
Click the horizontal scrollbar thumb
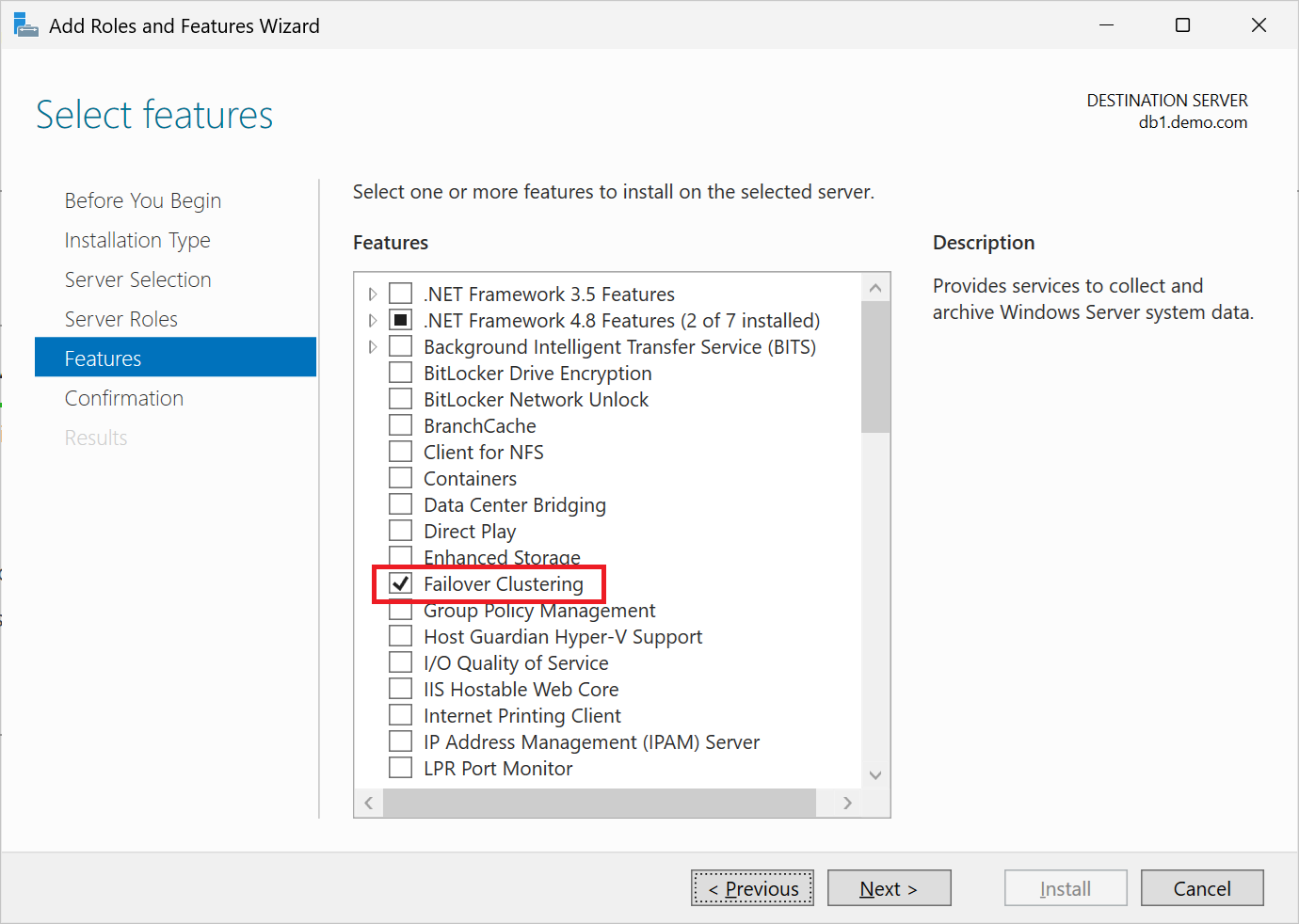coord(600,803)
